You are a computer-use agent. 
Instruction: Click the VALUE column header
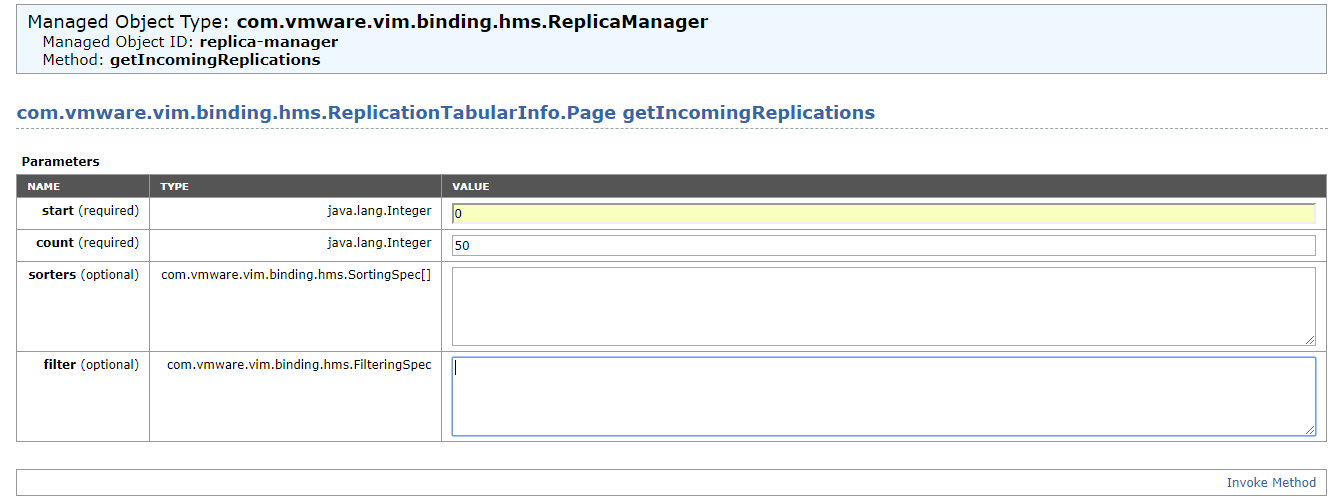(x=470, y=187)
